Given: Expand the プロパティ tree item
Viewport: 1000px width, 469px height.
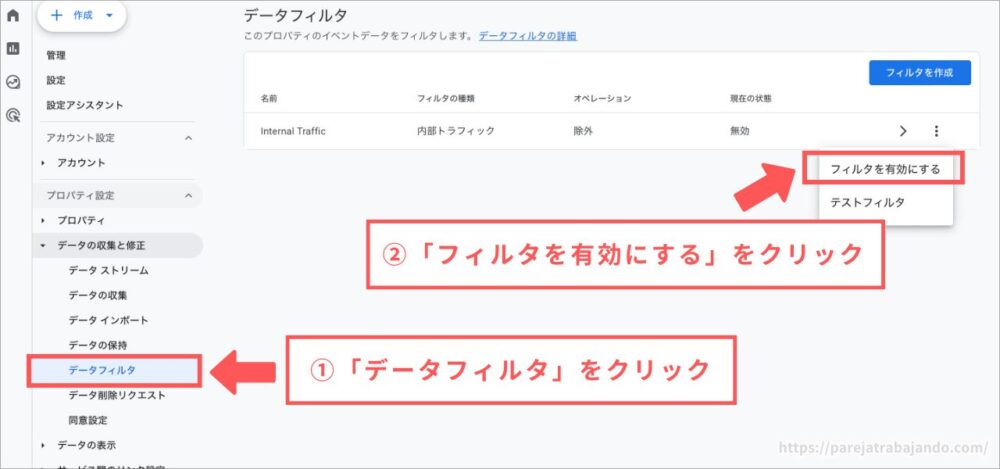Looking at the screenshot, I should (x=43, y=220).
